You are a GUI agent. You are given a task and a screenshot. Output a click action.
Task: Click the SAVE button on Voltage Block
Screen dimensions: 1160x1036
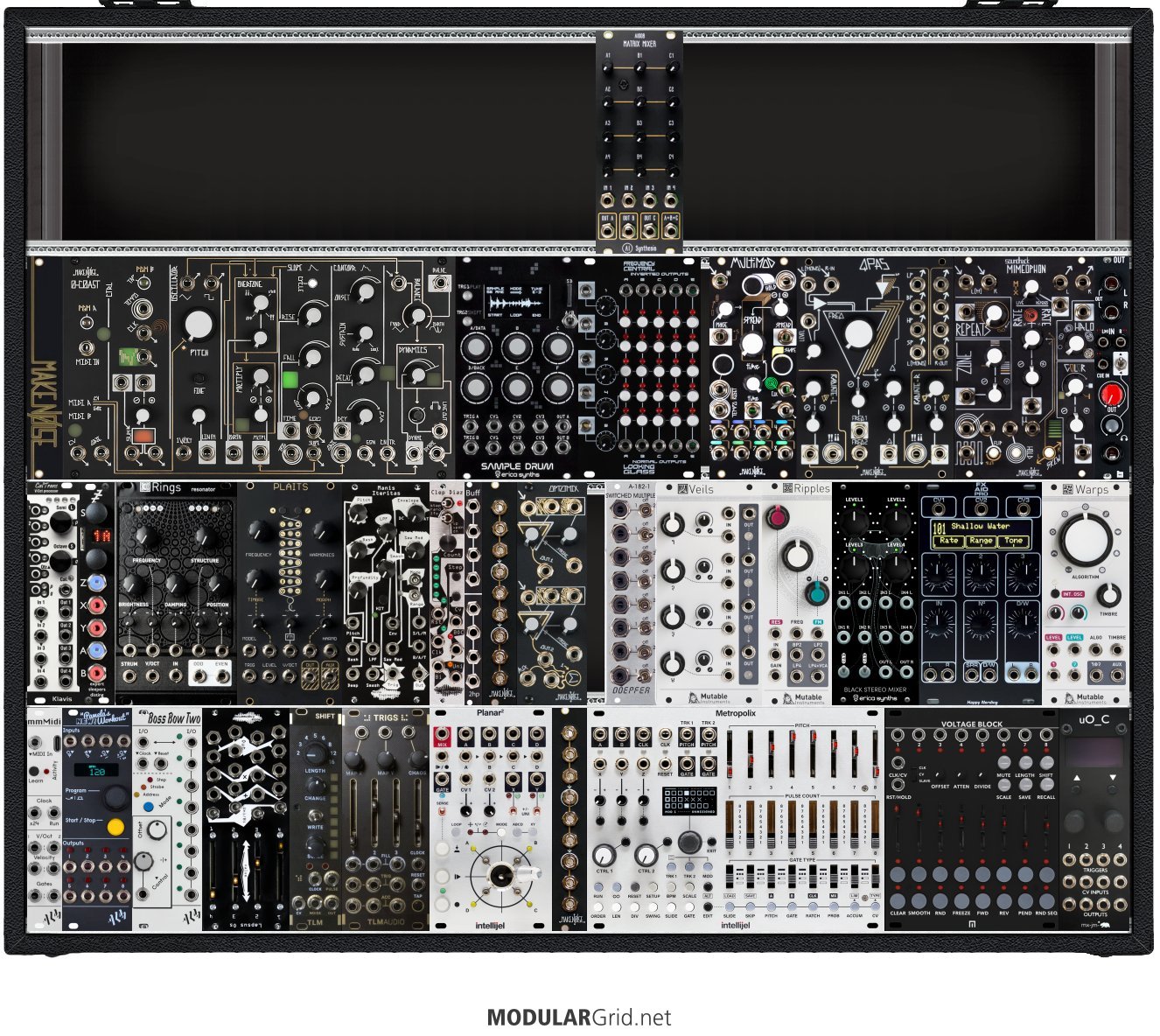(x=1024, y=785)
